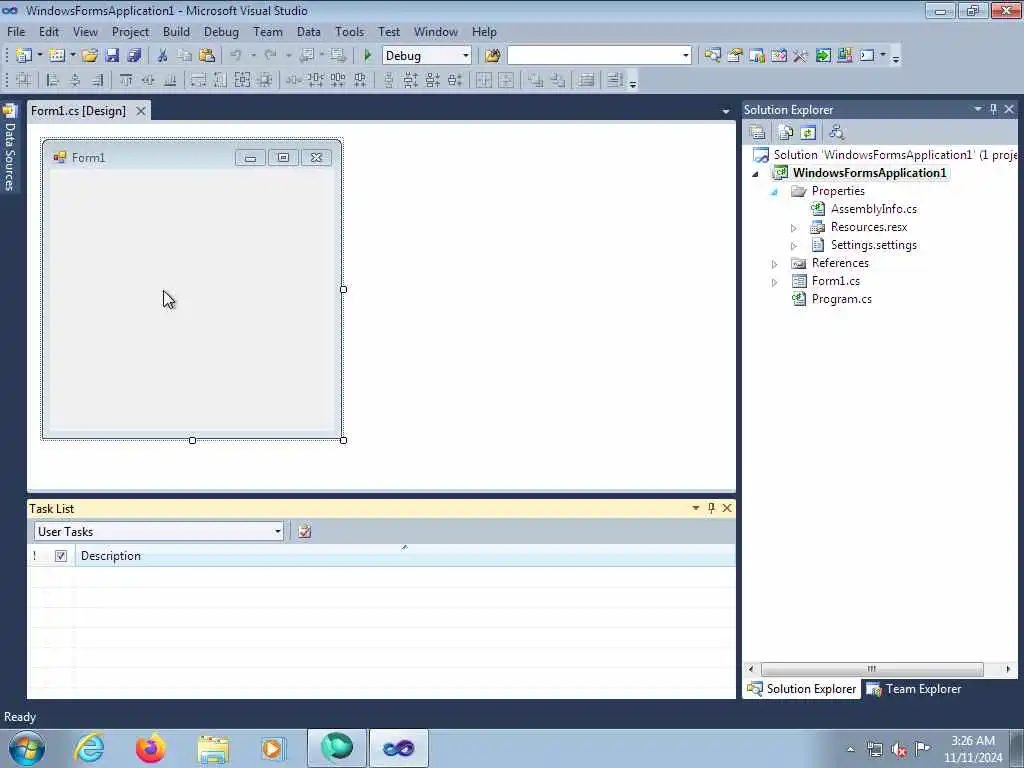Open the Toolbox hammer-and-wrench icon
The width and height of the screenshot is (1024, 768).
pos(801,56)
